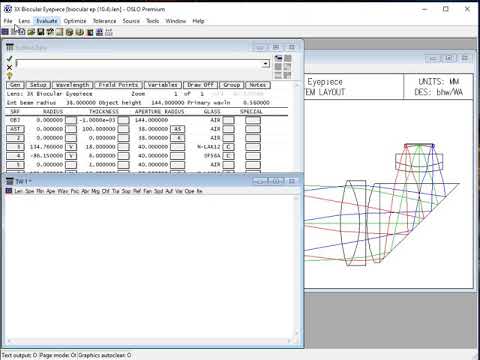Open the Wavelength settings button

[73, 85]
